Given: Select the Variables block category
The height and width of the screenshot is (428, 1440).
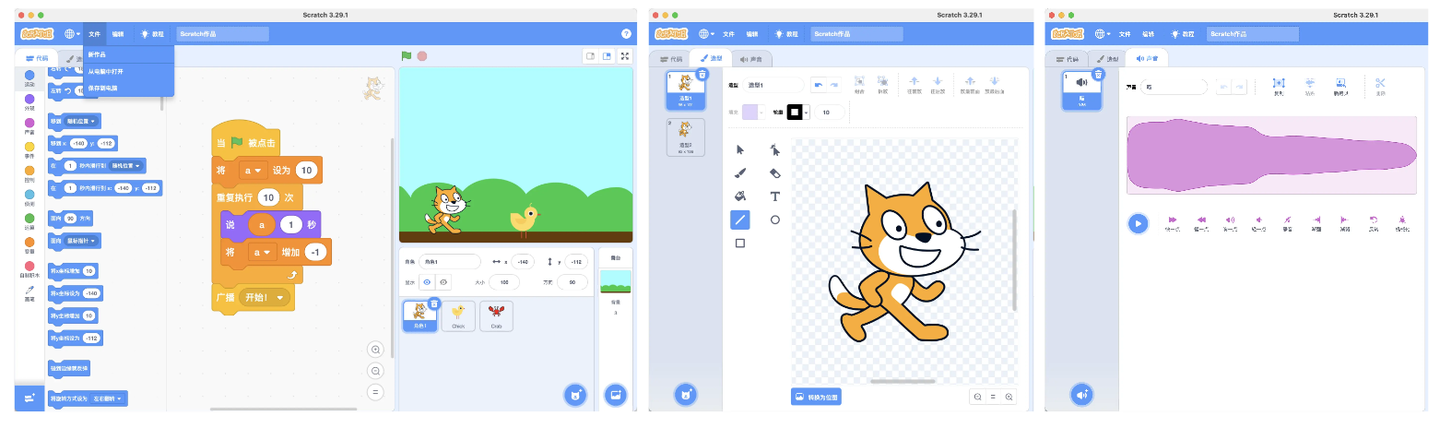Looking at the screenshot, I should click(x=29, y=245).
